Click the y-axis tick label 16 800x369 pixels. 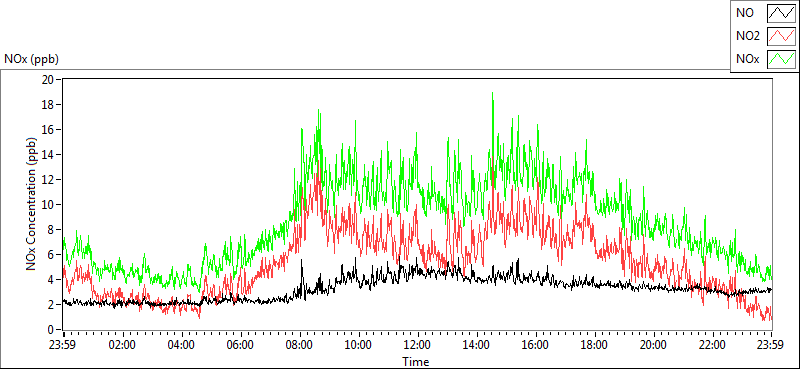(48, 130)
